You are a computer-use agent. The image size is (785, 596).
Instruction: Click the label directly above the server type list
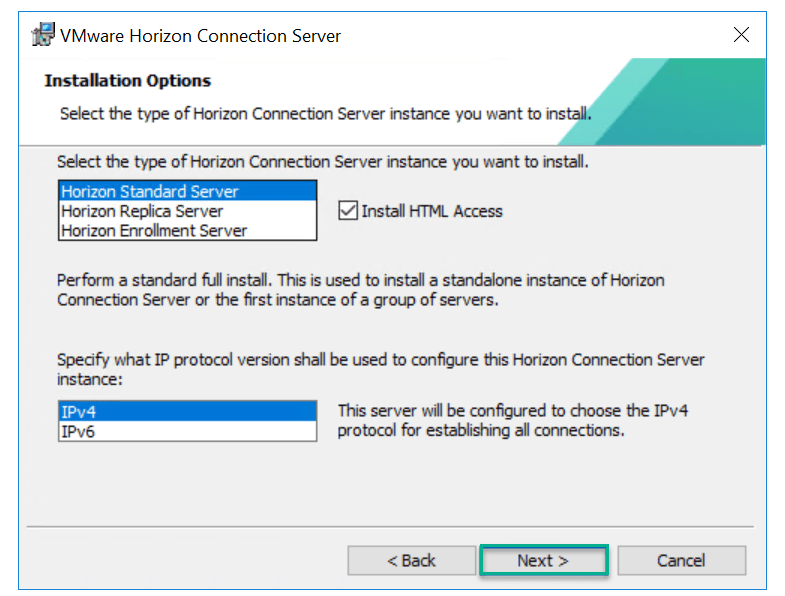(322, 161)
